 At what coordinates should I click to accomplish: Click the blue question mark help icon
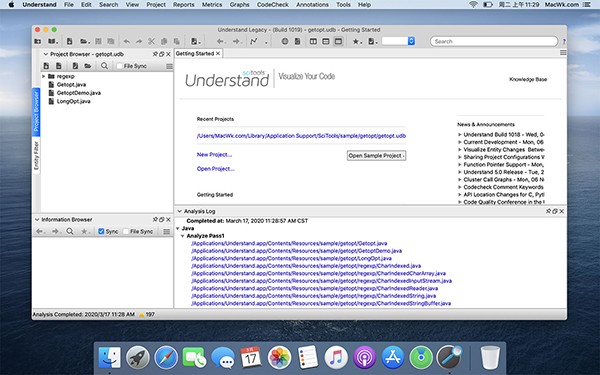[x=564, y=41]
